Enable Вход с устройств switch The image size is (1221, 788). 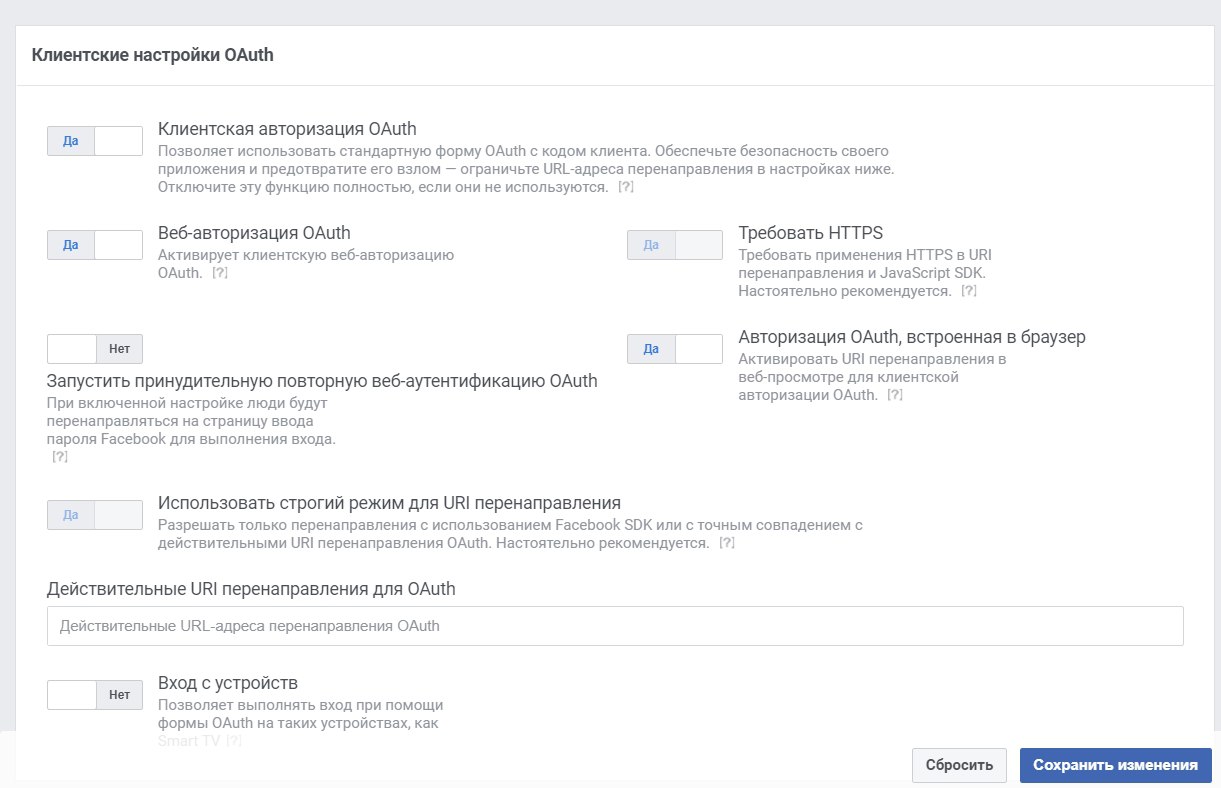tap(95, 695)
